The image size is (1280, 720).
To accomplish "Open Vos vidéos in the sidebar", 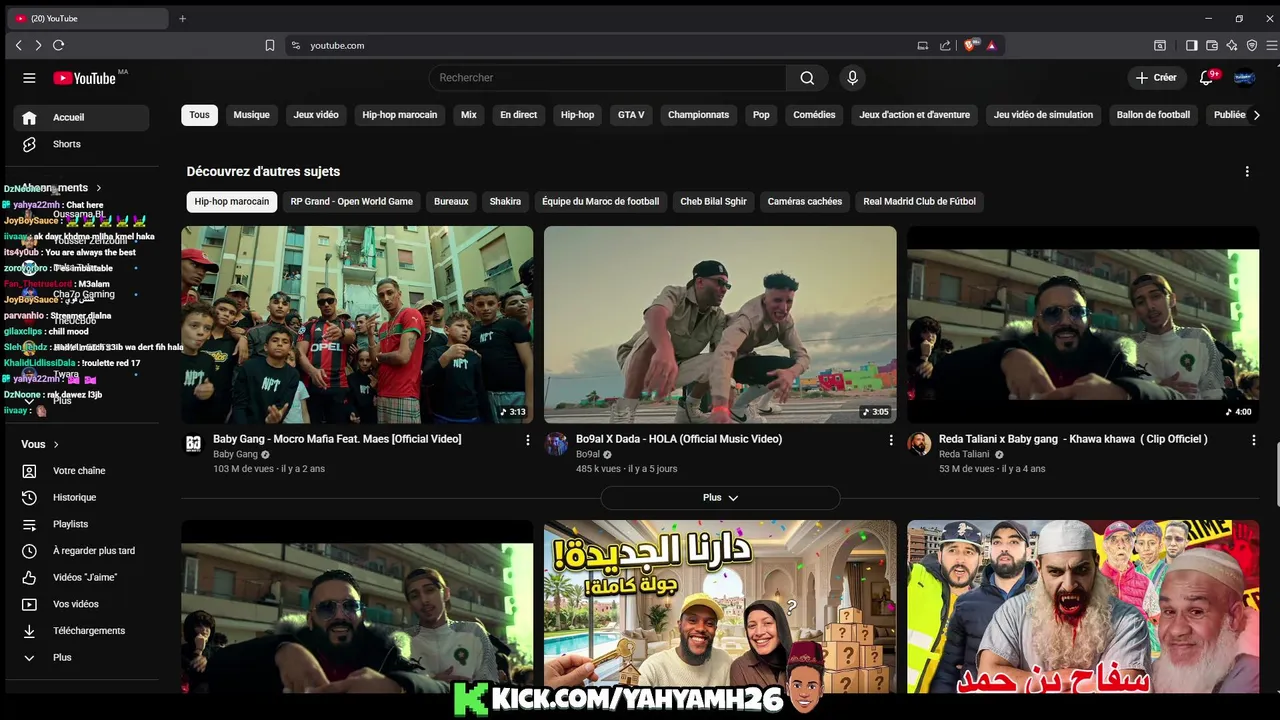I will (81, 604).
